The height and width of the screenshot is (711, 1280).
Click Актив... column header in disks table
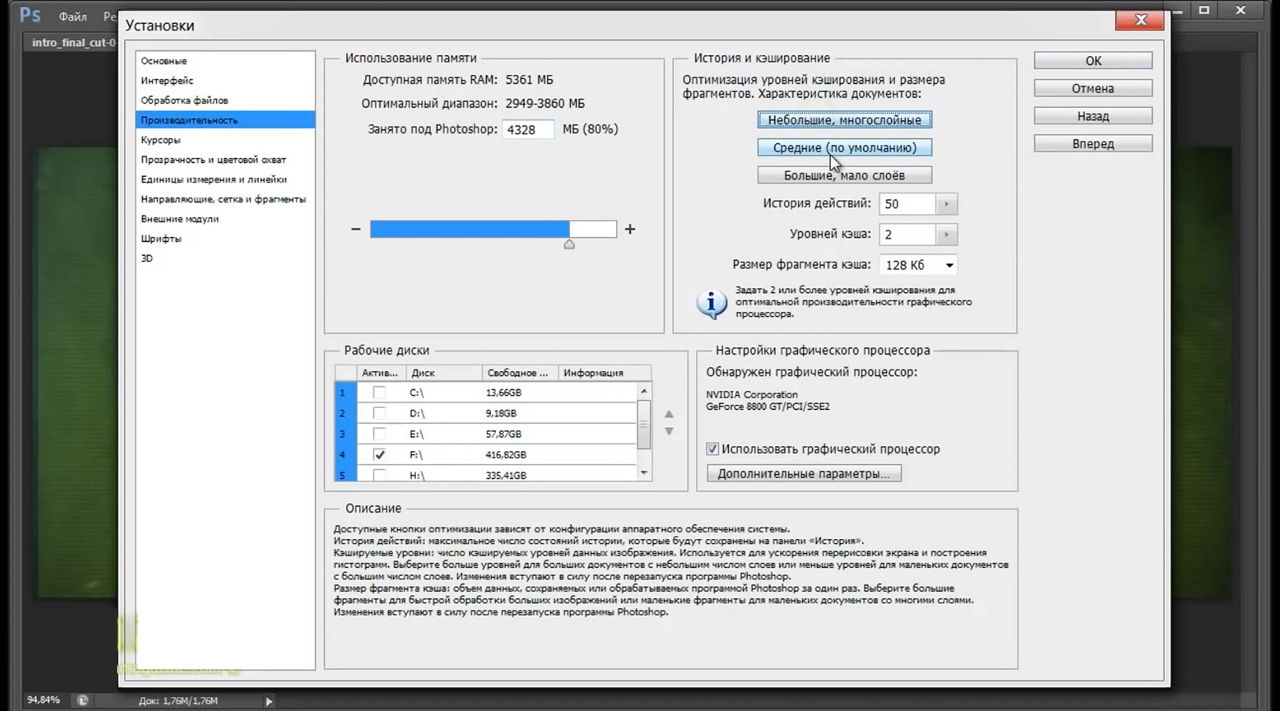pyautogui.click(x=381, y=373)
